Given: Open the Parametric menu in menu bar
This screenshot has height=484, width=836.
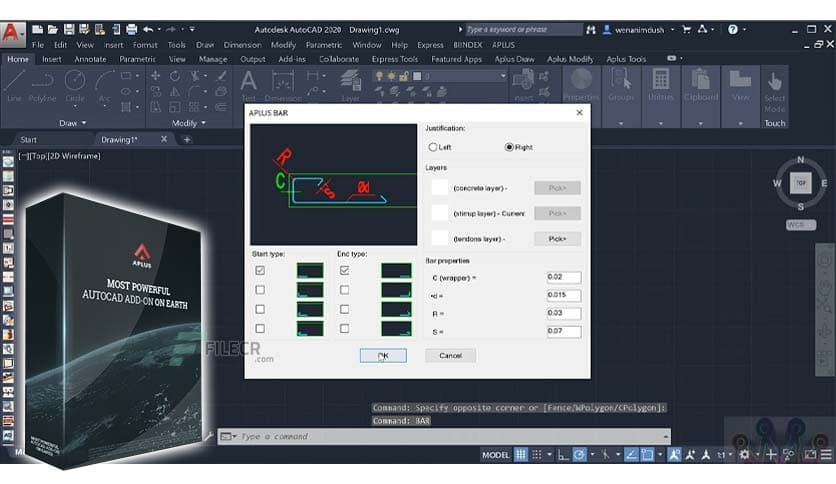Looking at the screenshot, I should point(323,45).
